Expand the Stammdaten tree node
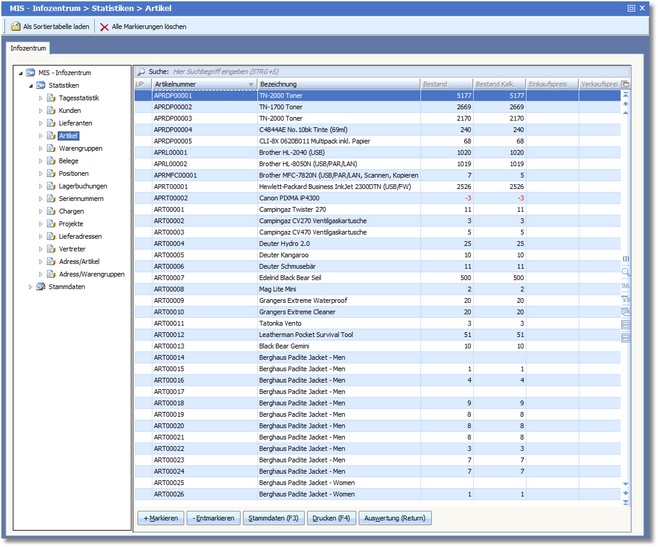This screenshot has width=658, height=547. click(29, 287)
